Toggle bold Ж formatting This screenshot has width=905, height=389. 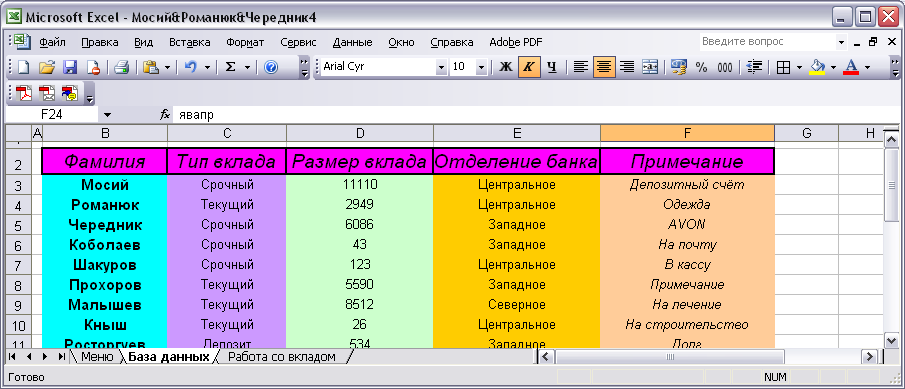pyautogui.click(x=506, y=68)
